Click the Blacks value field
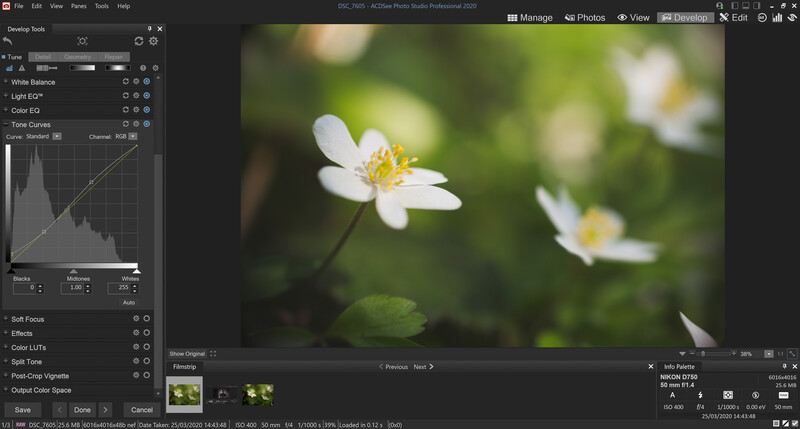Image resolution: width=800 pixels, height=429 pixels. pos(24,288)
